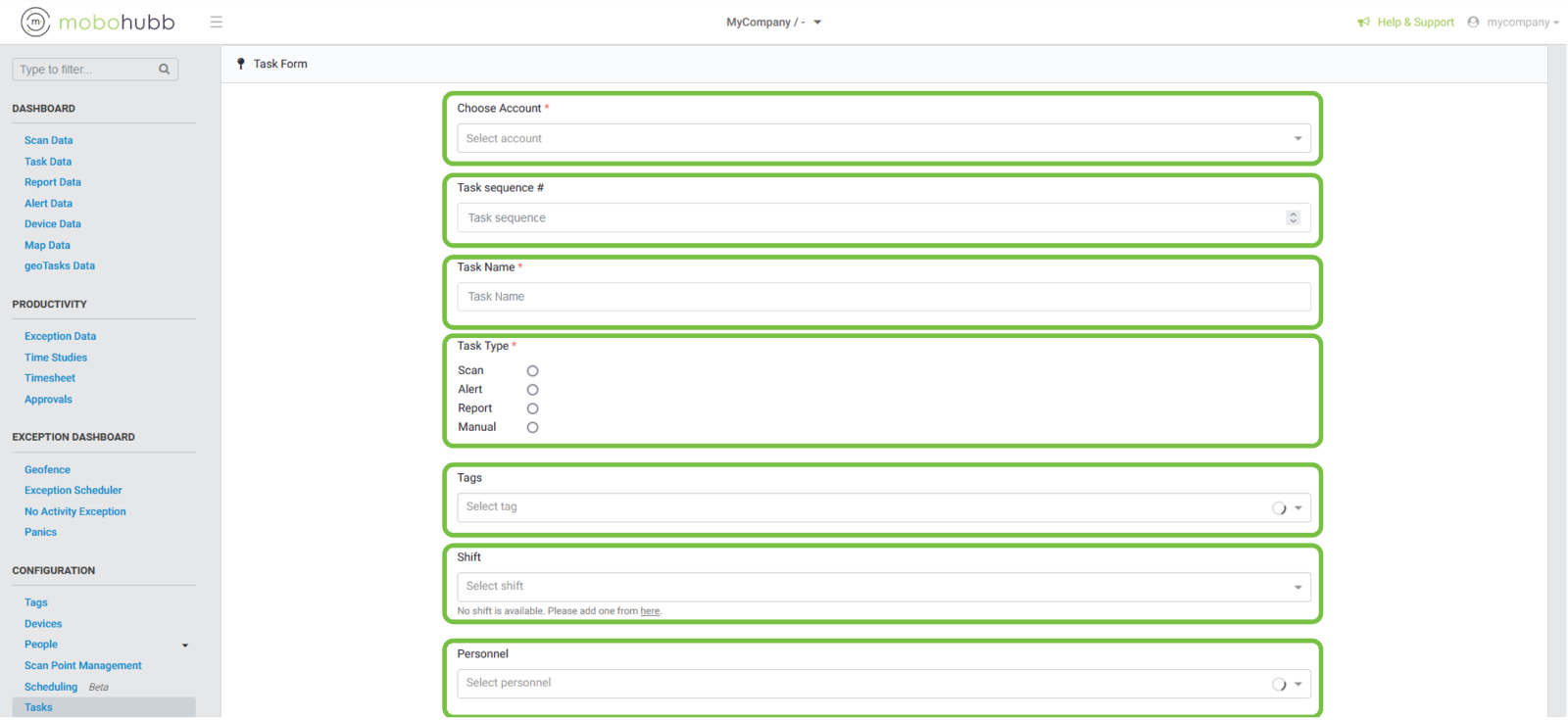Go to Geofence in Exception Dashboard
This screenshot has height=720, width=1568.
[x=47, y=469]
